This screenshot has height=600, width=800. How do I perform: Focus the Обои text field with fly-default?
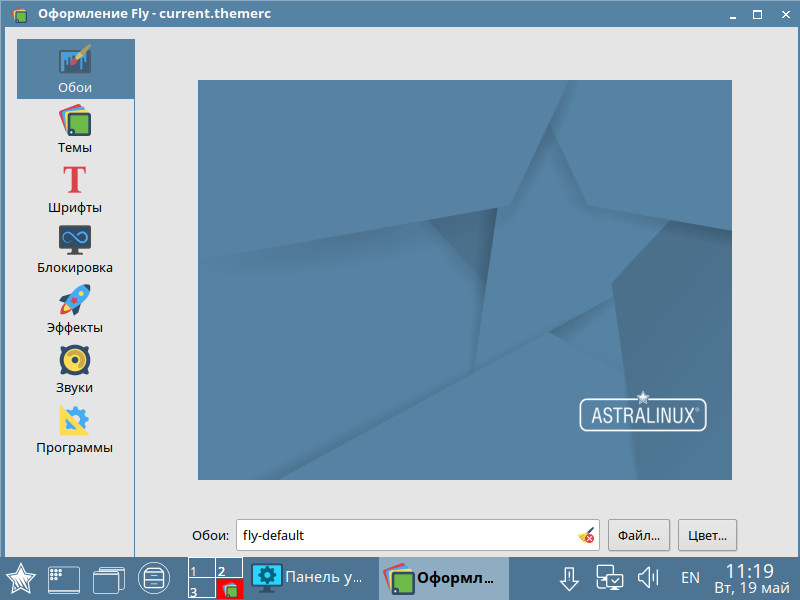coord(417,535)
